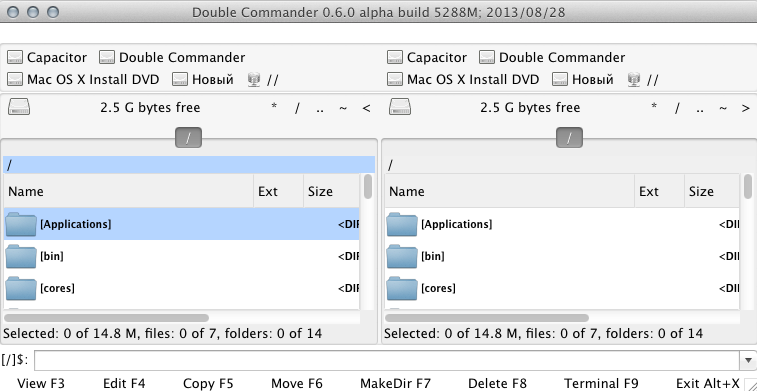Screen dimensions: 757x391
Task: Click Exit Alt+X button
Action: 708,383
